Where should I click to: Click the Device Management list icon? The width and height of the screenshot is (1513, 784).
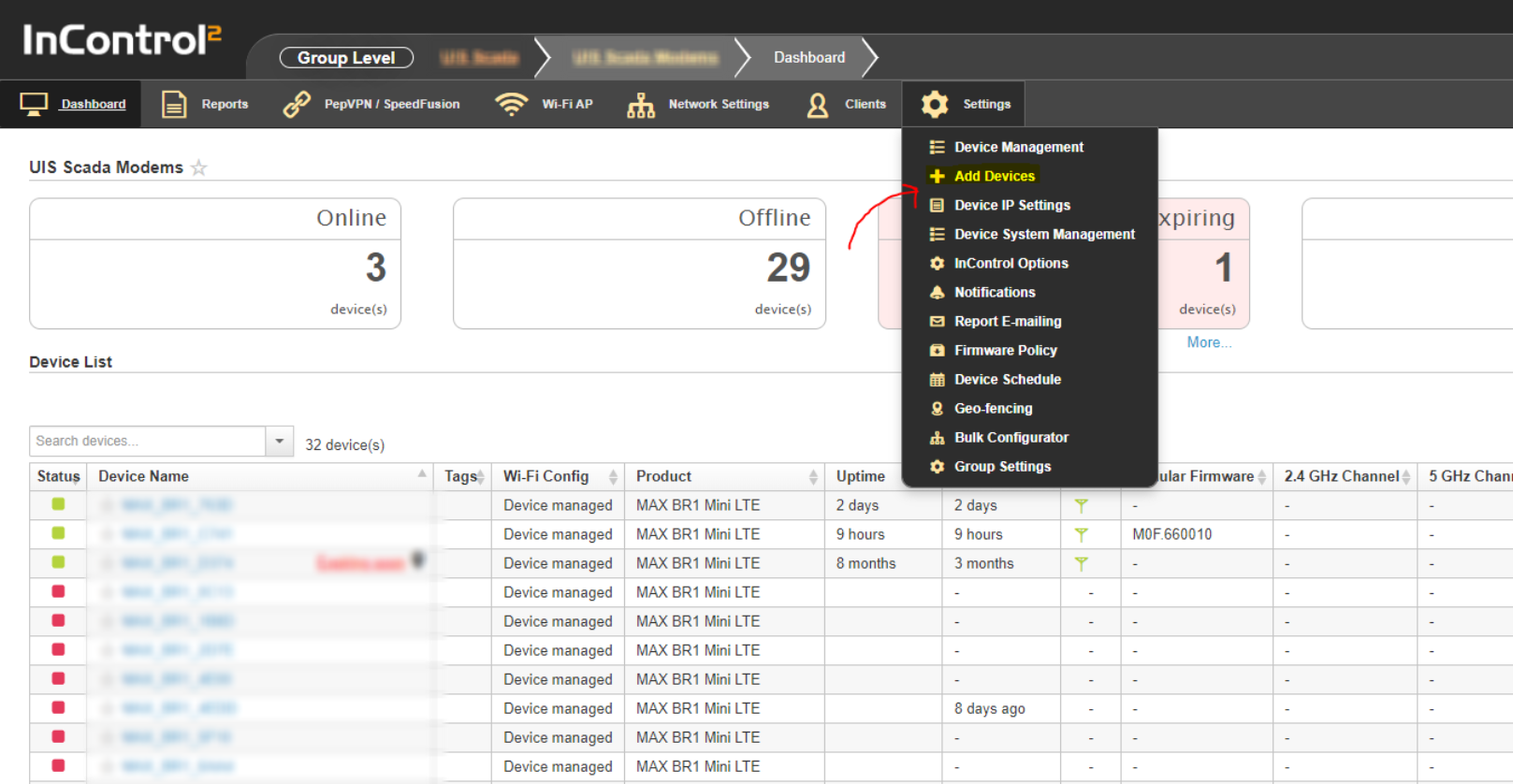[x=937, y=147]
